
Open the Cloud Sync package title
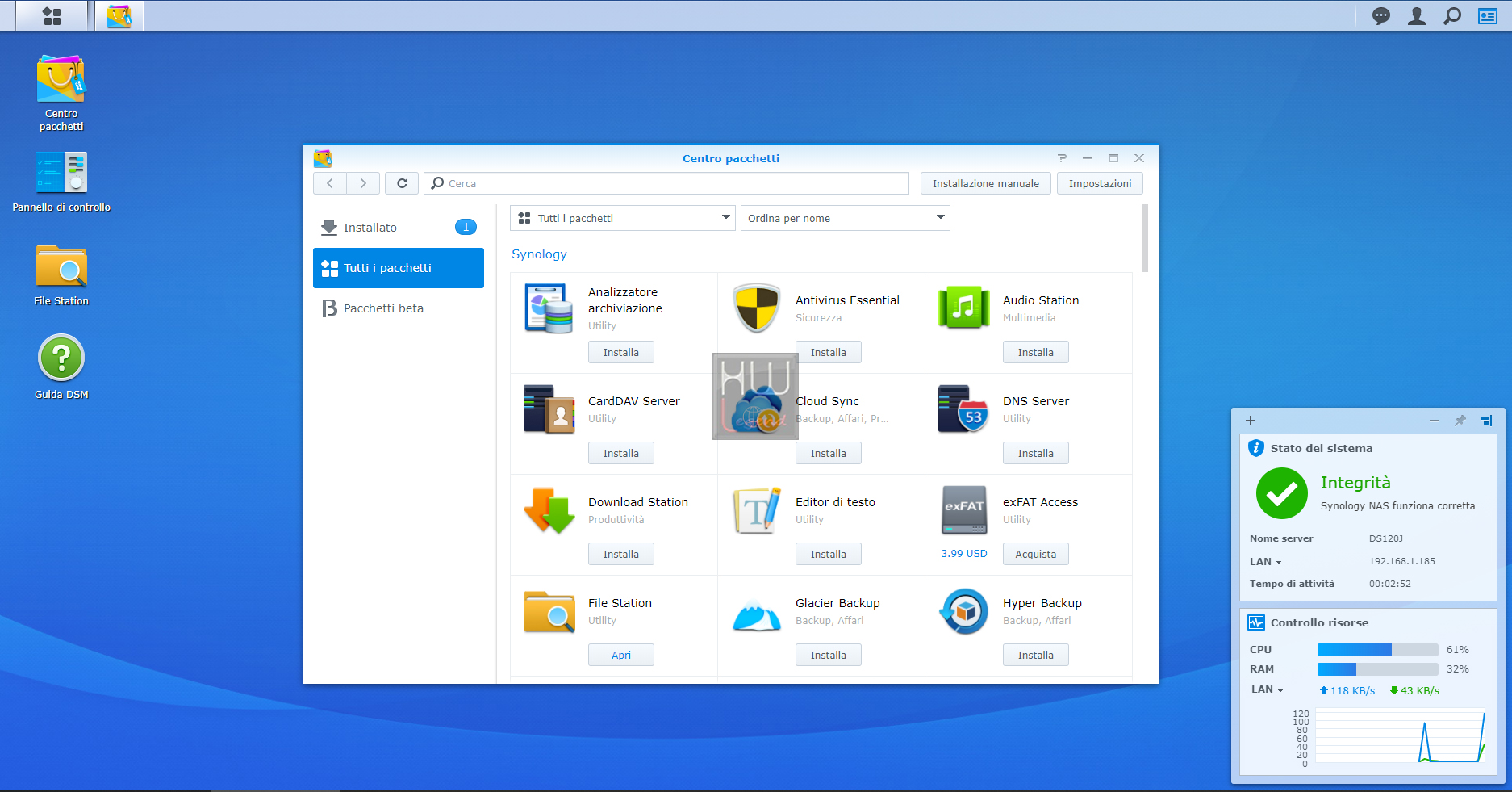pos(827,401)
